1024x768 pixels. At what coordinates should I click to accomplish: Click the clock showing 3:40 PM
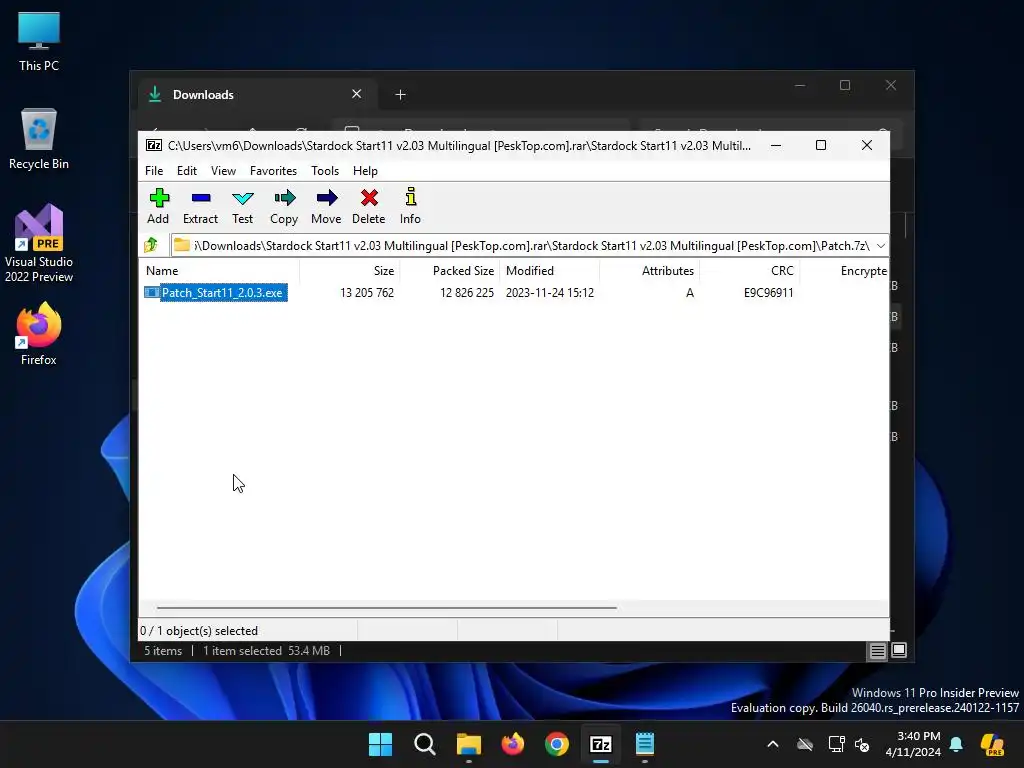pyautogui.click(x=918, y=736)
